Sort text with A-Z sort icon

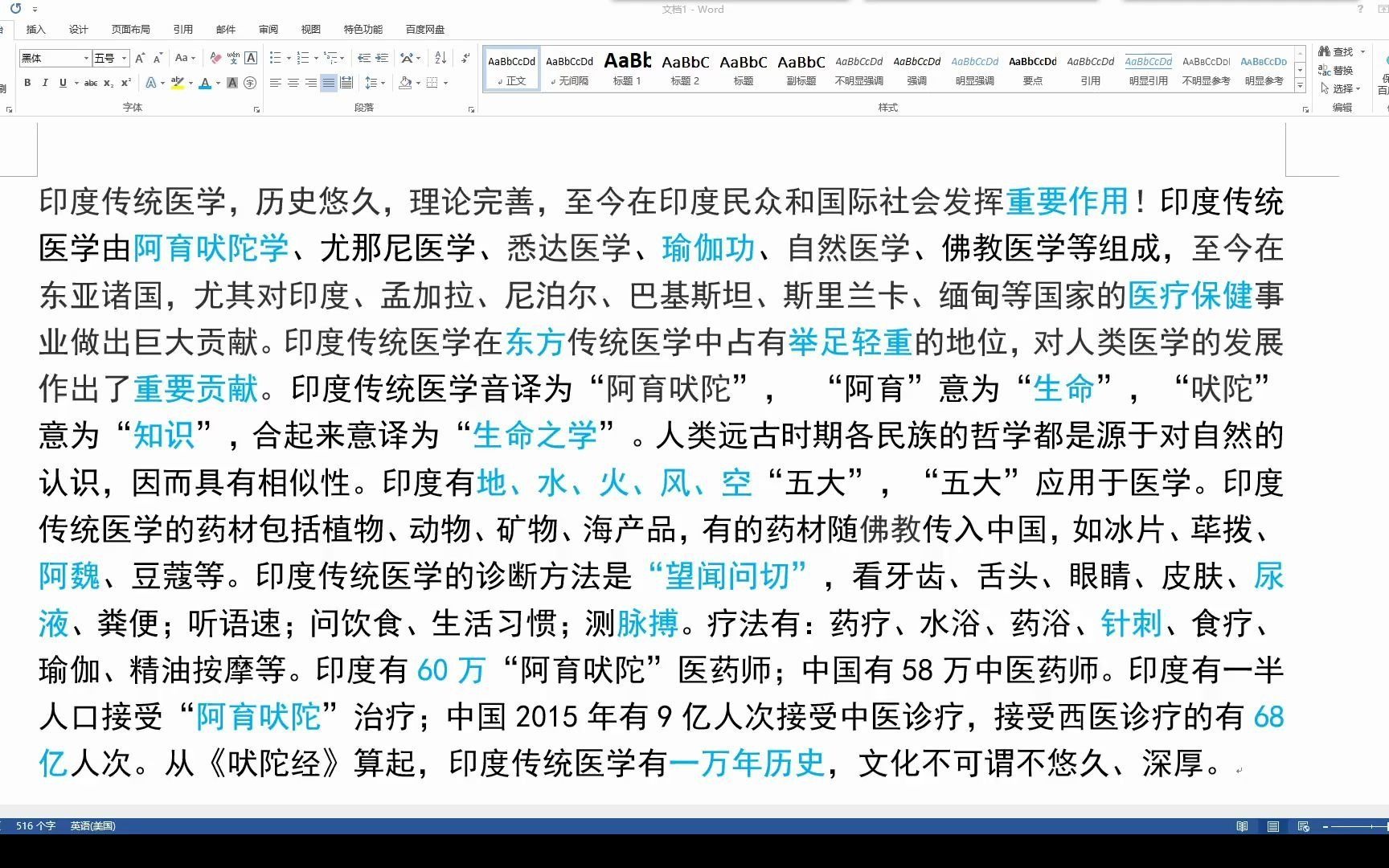440,58
